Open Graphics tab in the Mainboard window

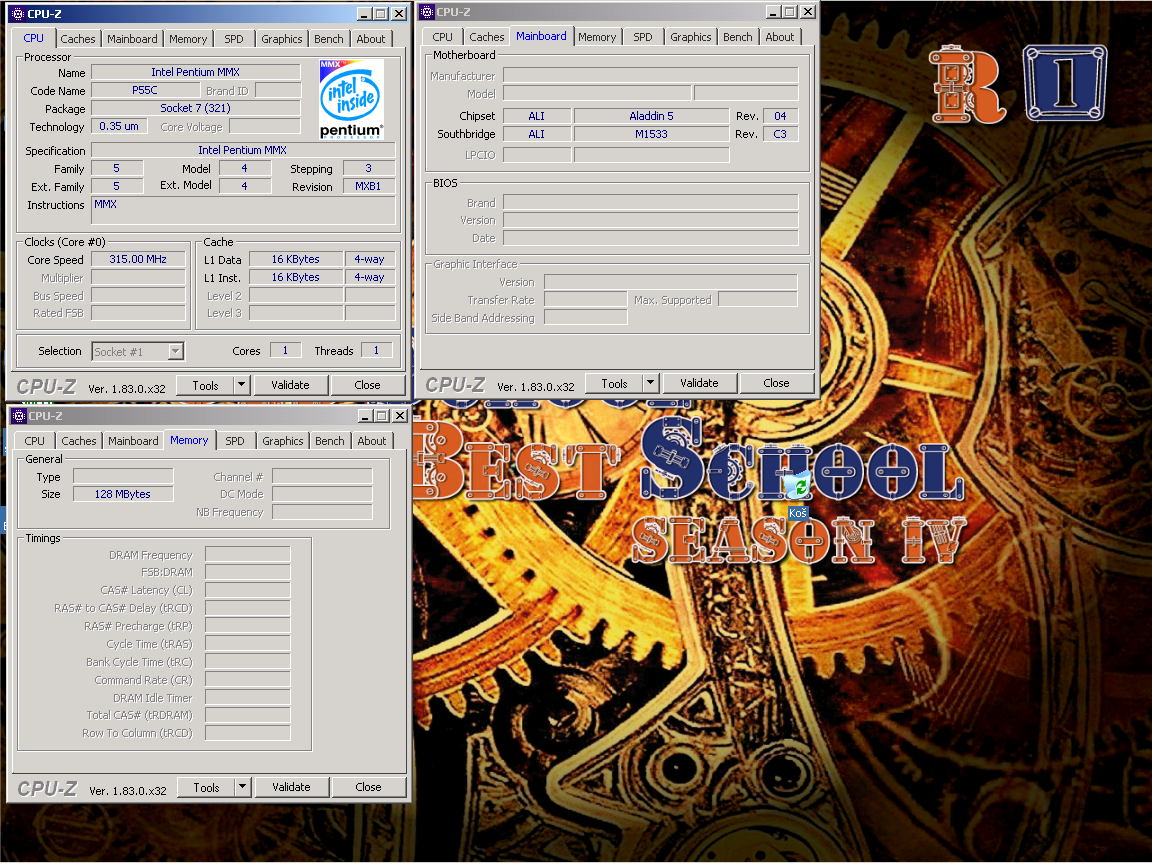click(x=691, y=37)
